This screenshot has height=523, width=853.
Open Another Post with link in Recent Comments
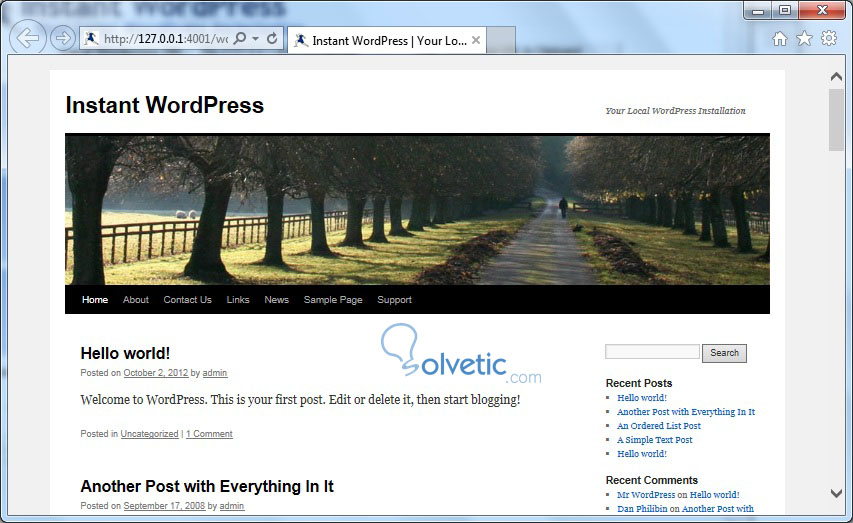point(718,509)
